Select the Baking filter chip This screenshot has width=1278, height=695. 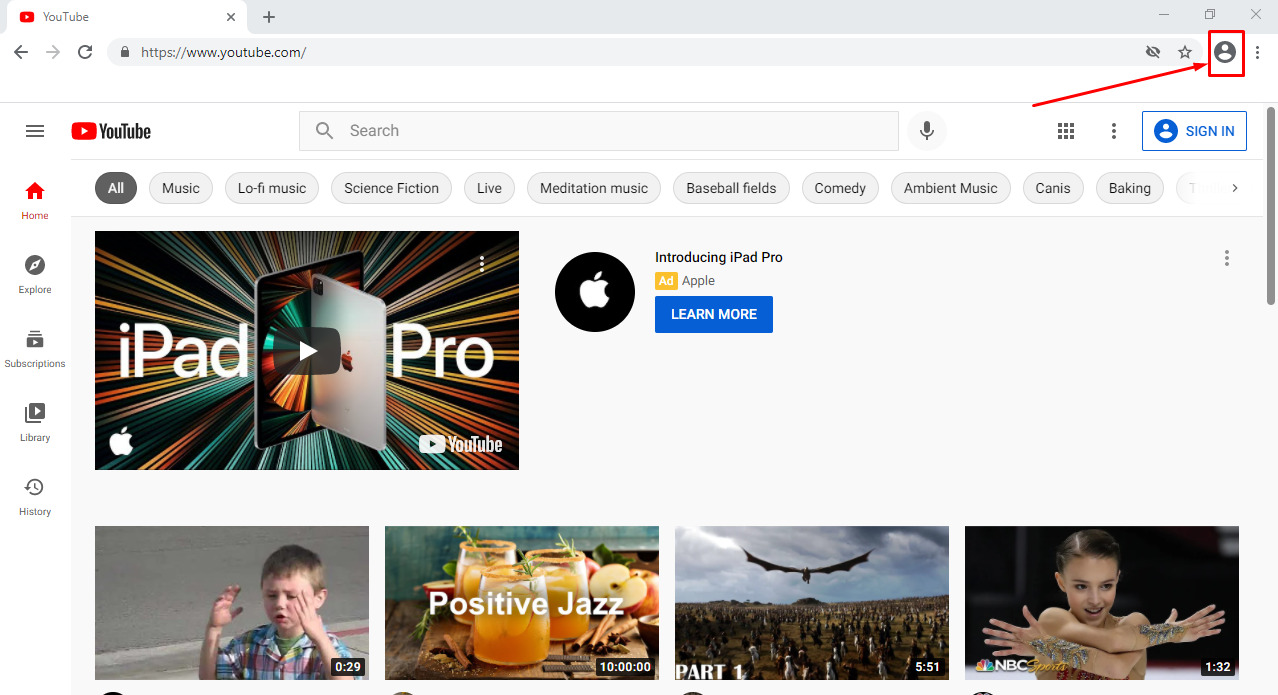pos(1130,188)
